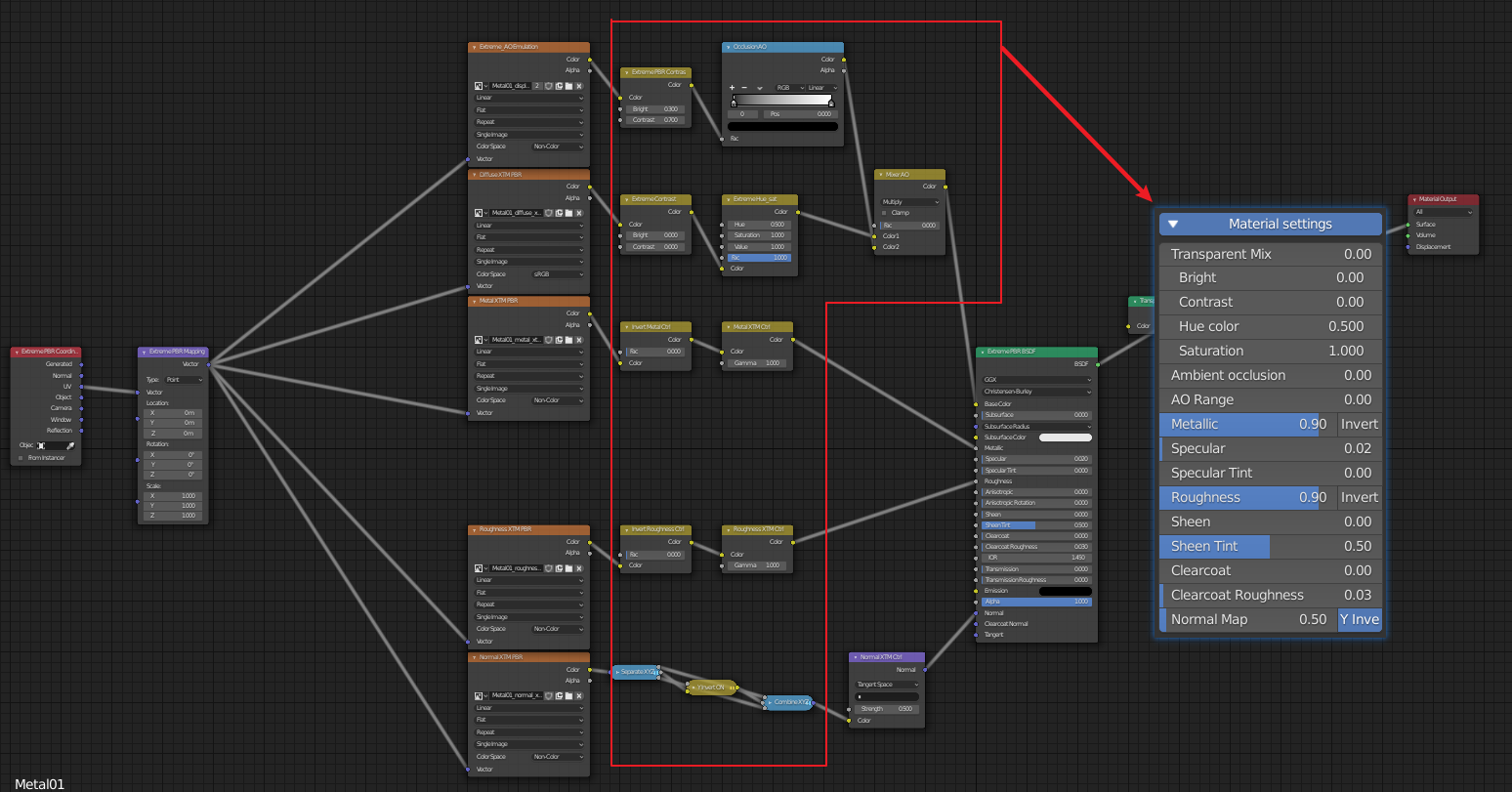Remove color stop with minus icon on OcclusionAO ramp

(x=744, y=88)
